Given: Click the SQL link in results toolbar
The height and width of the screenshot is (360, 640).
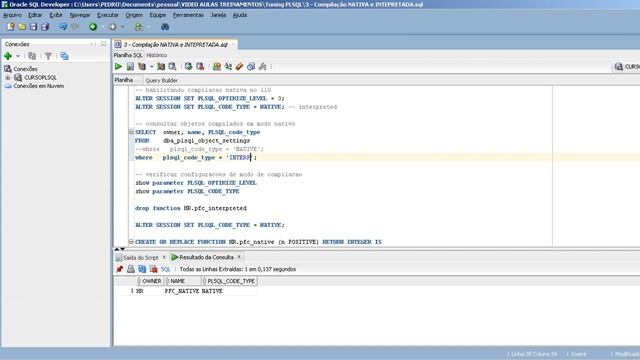Looking at the screenshot, I should (x=165, y=269).
